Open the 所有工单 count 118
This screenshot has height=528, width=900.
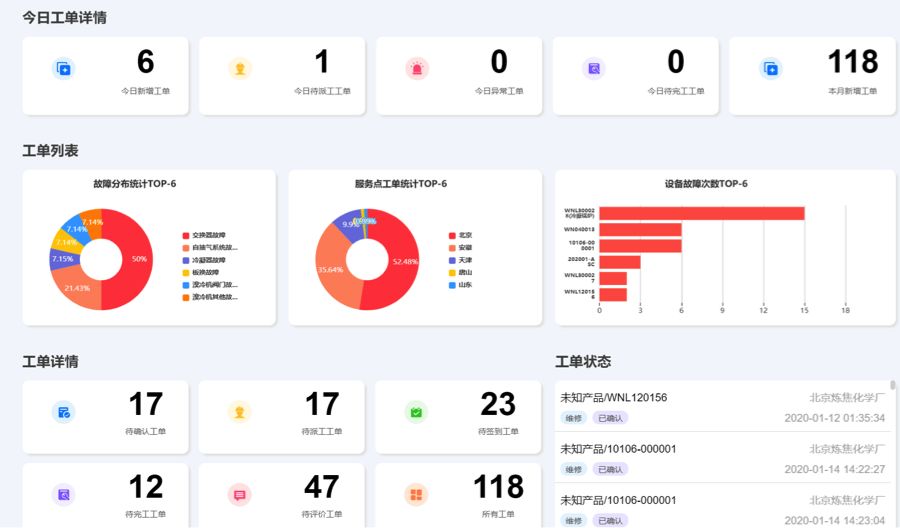coord(498,487)
